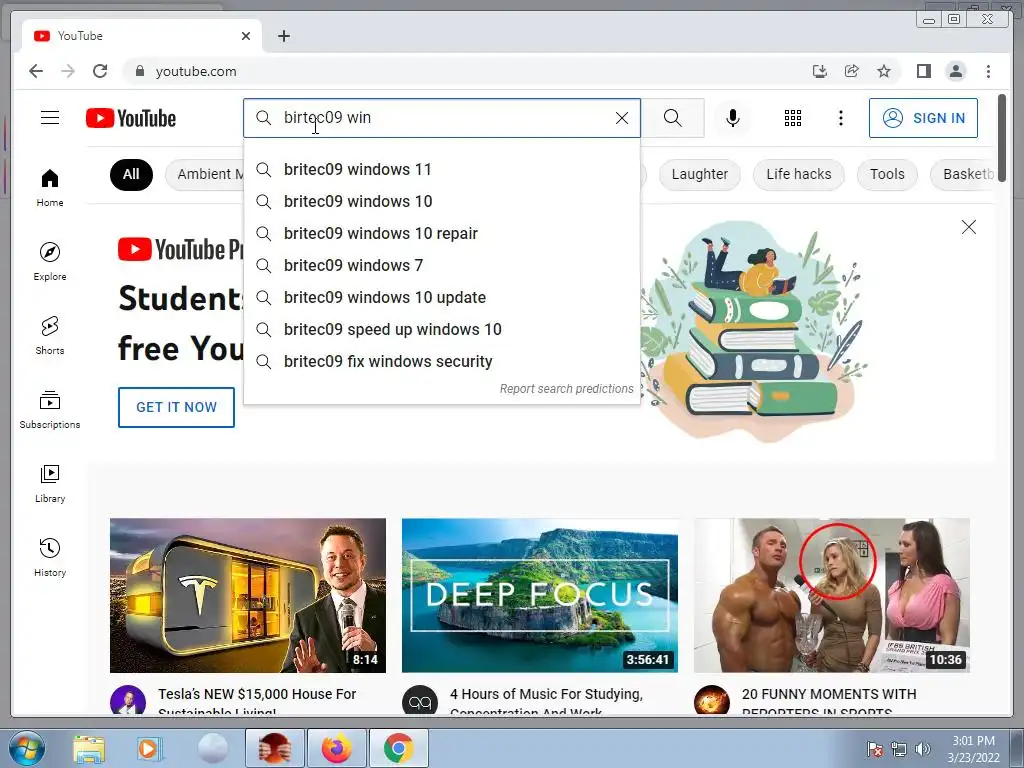
Task: Click the YouTube logo
Action: [131, 118]
